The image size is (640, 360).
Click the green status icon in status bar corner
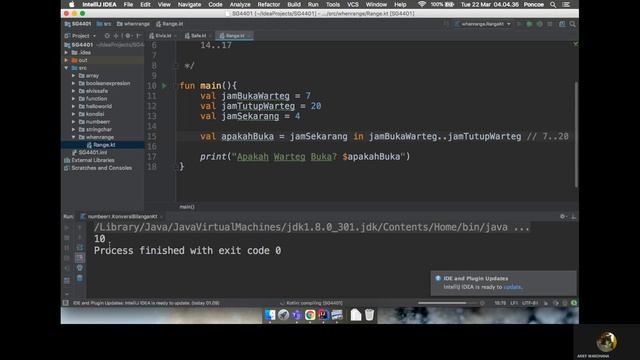point(574,303)
